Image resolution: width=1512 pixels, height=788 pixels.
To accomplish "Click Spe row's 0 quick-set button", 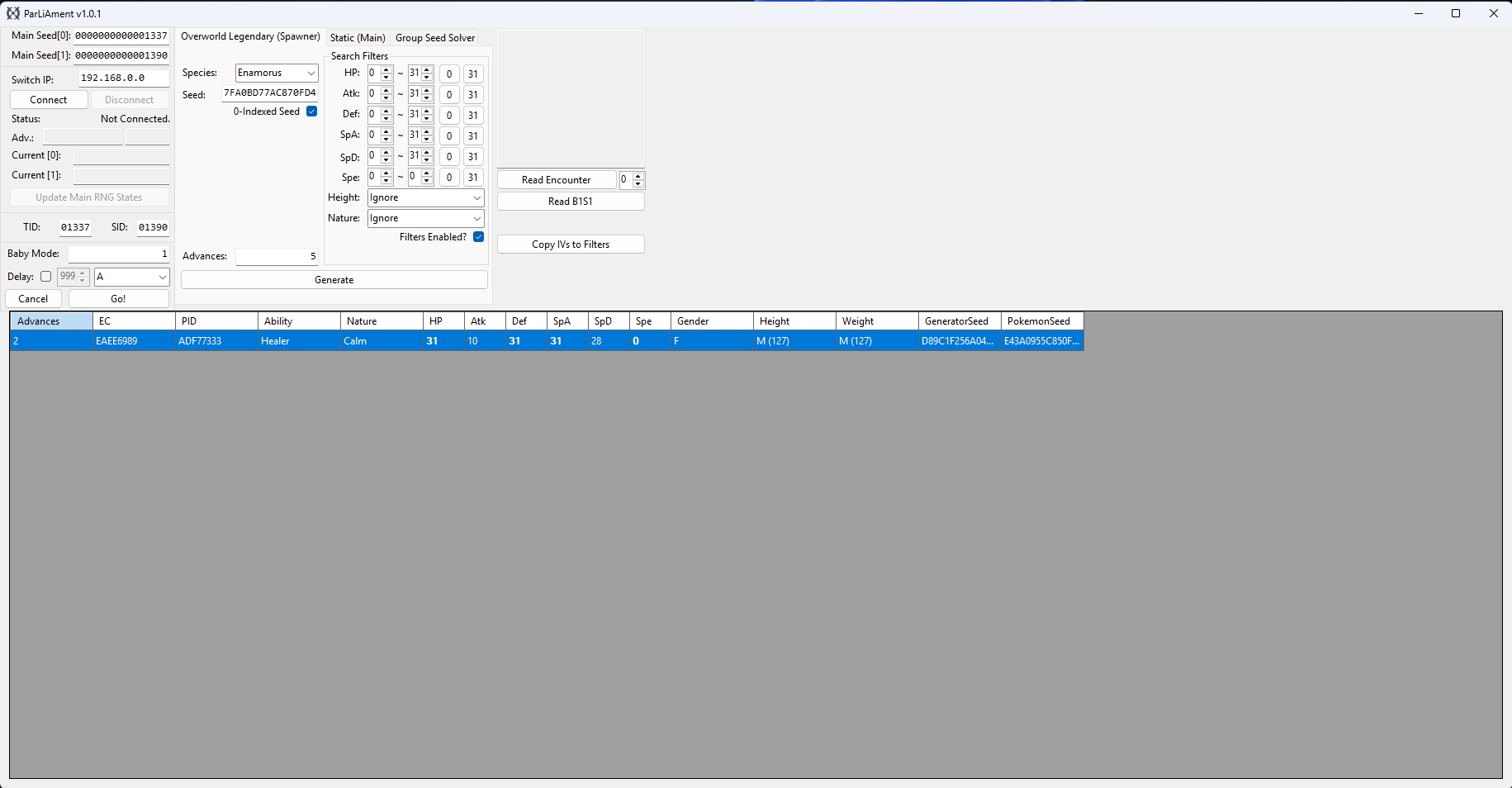I will (x=449, y=177).
